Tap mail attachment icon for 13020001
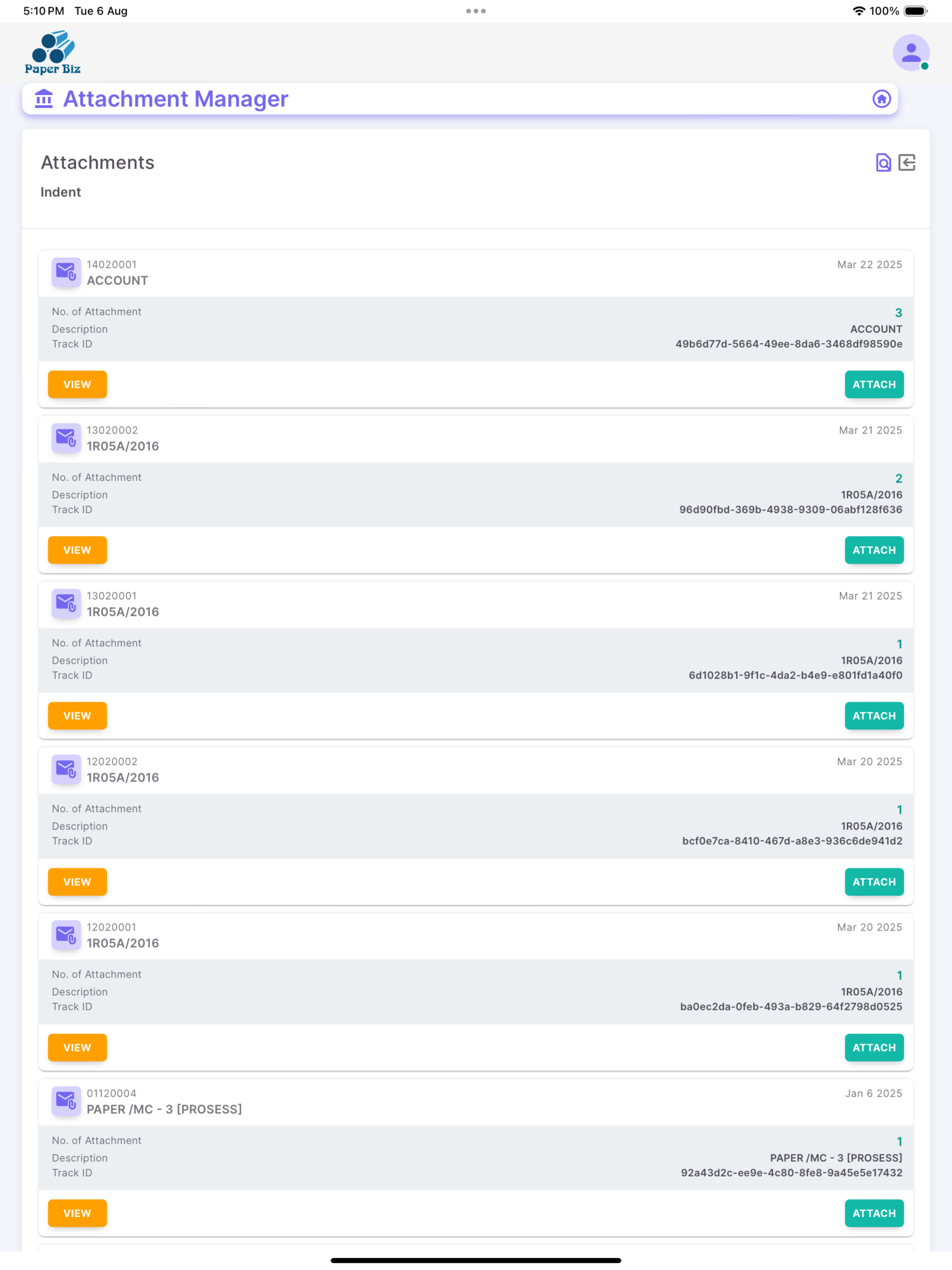The height and width of the screenshot is (1270, 952). click(66, 603)
